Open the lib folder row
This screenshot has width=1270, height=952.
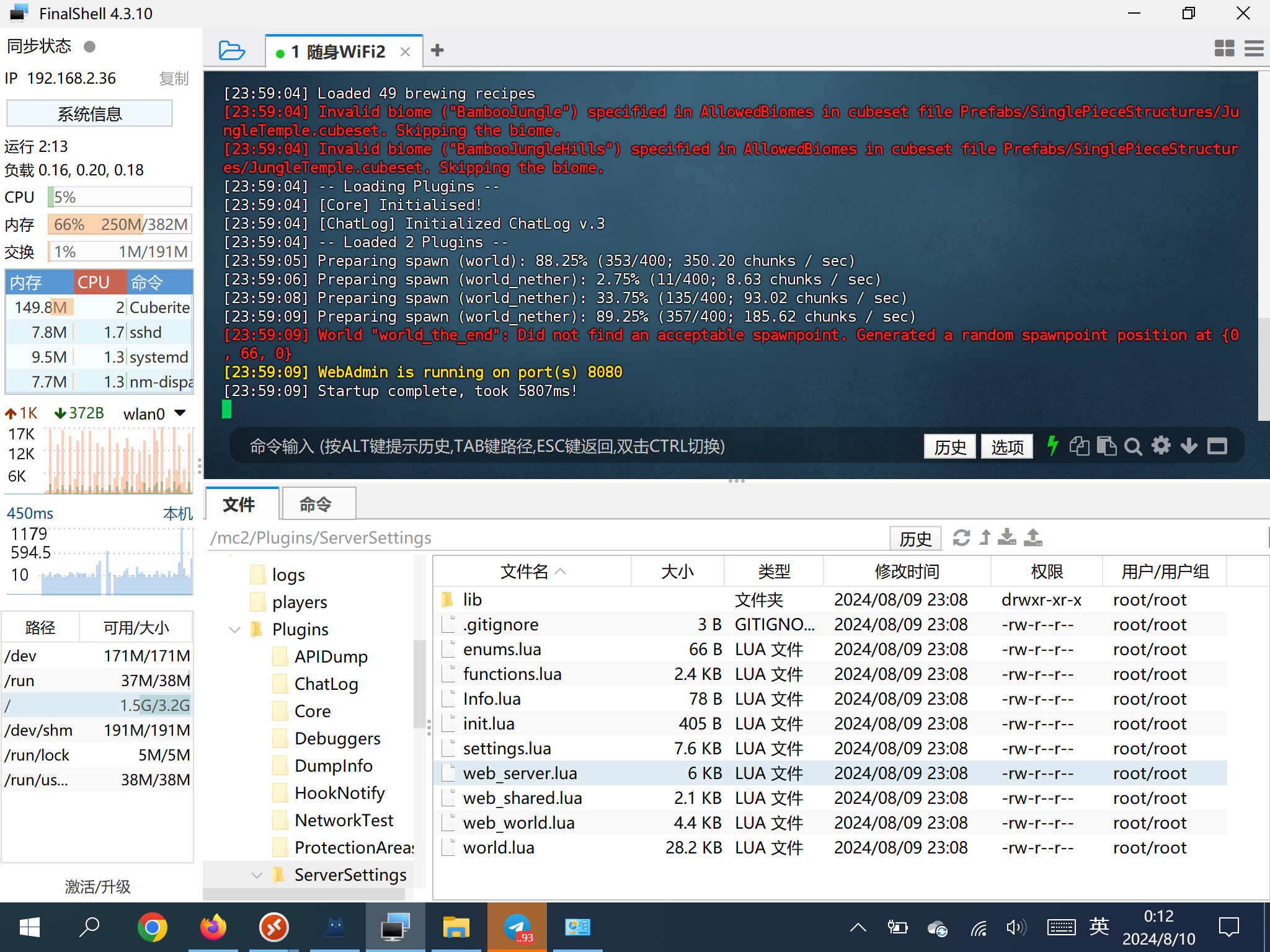click(x=830, y=600)
